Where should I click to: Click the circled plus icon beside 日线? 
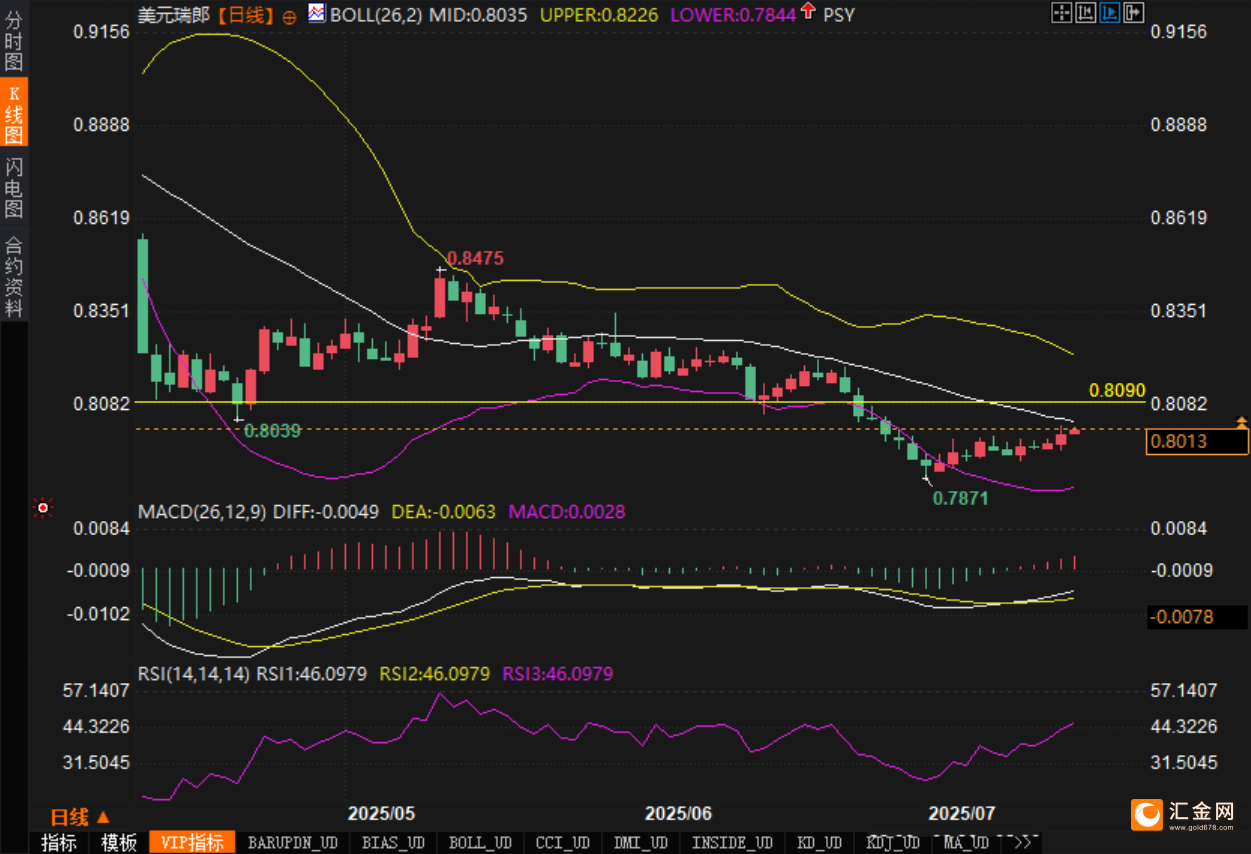pyautogui.click(x=290, y=16)
